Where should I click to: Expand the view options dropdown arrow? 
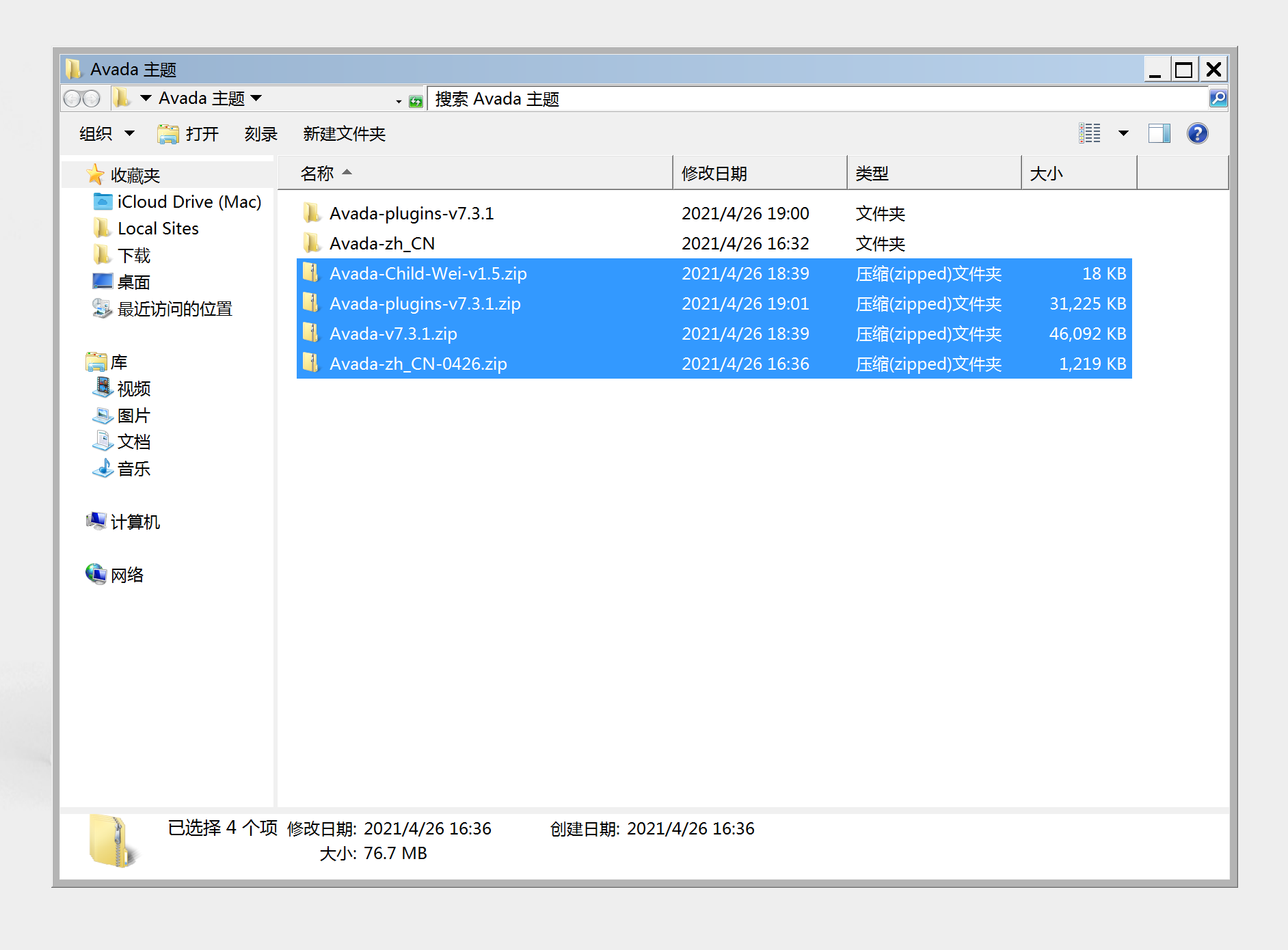(x=1123, y=133)
